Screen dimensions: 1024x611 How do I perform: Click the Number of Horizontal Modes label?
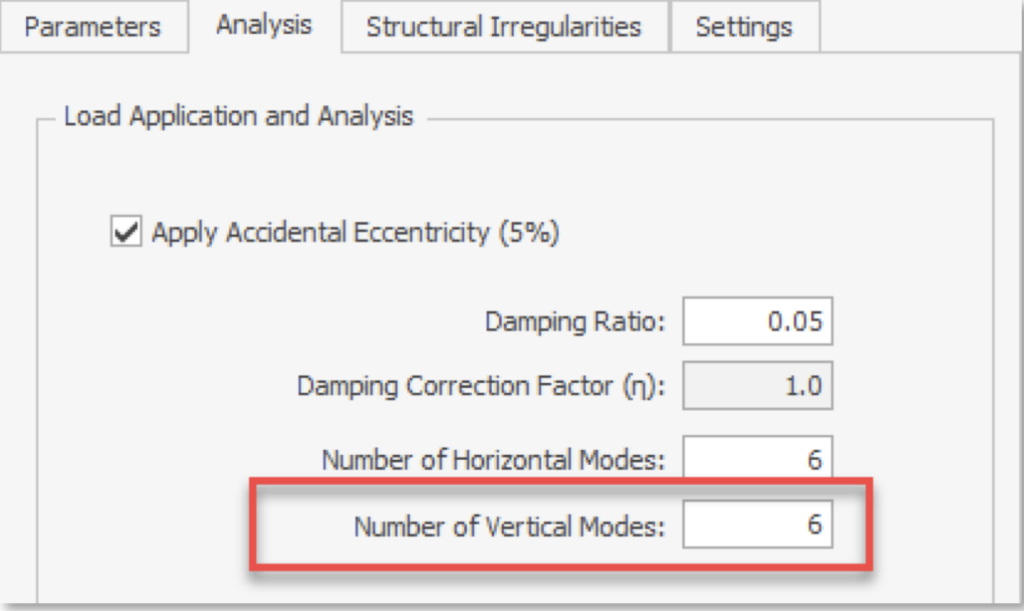pos(493,460)
